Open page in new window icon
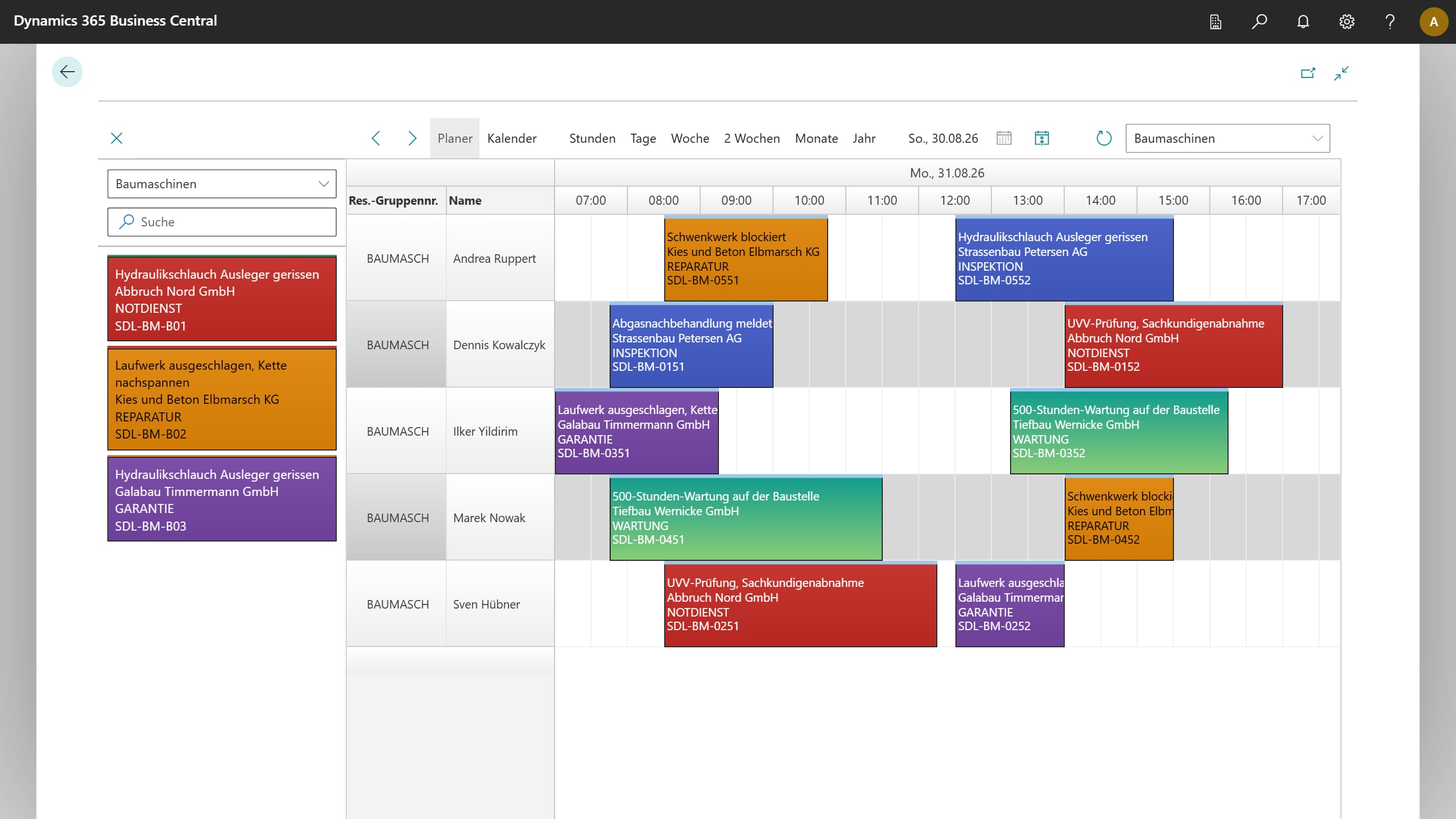Screen dimensions: 1456x819 tap(1308, 73)
